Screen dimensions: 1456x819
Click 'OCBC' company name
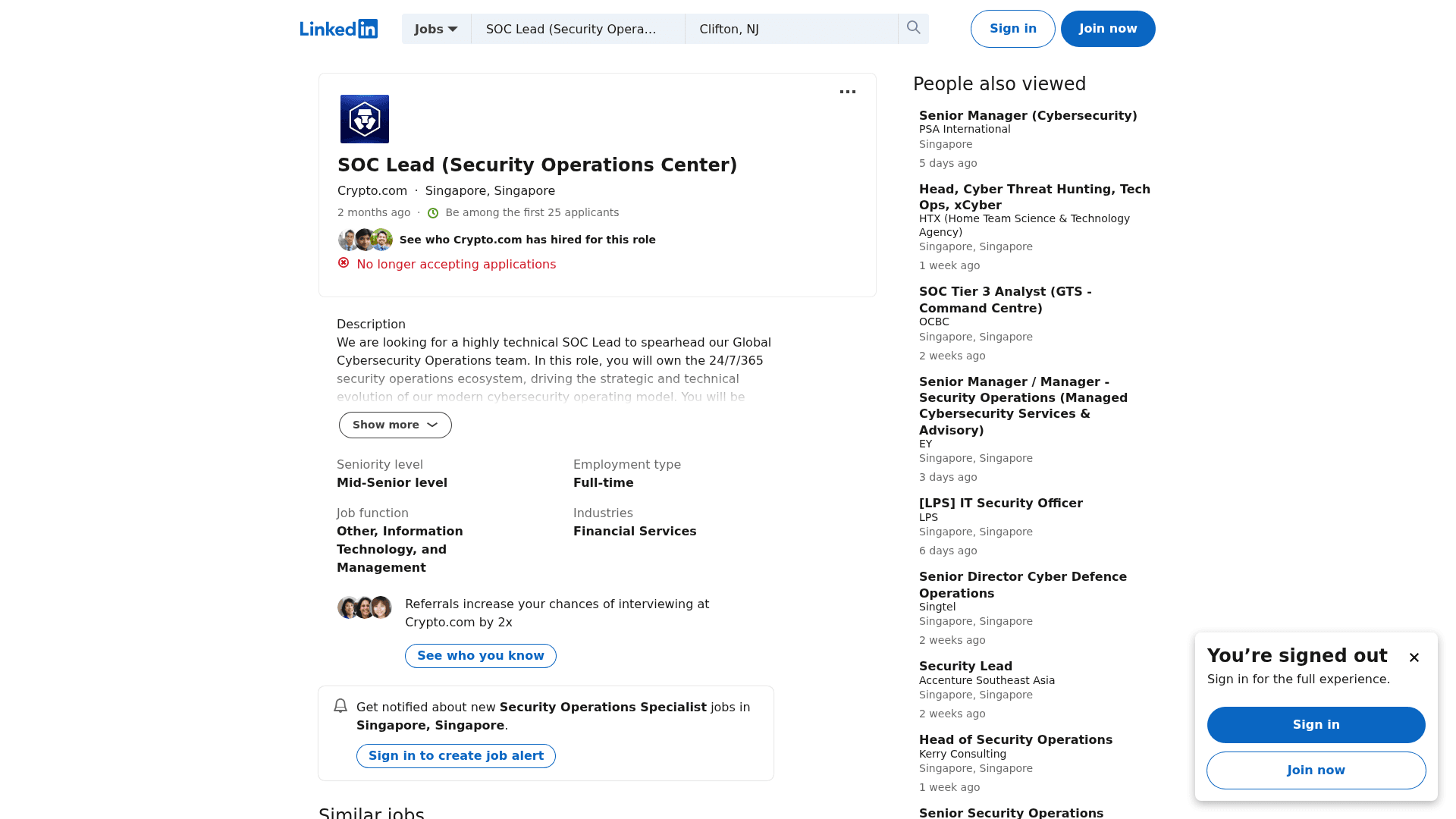click(934, 322)
